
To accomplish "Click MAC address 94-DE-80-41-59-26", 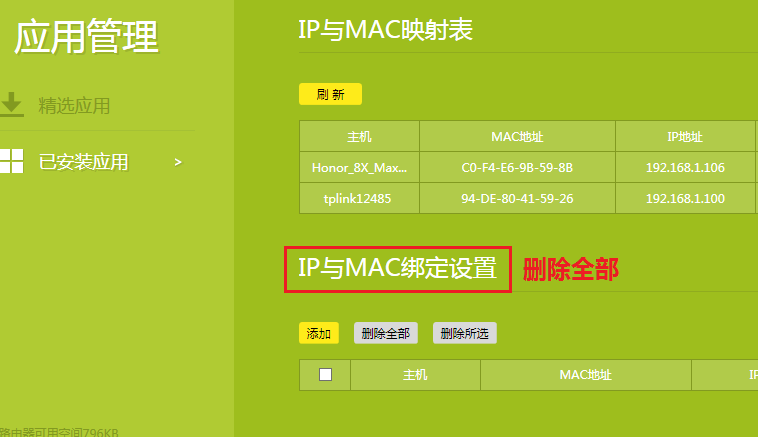I will click(517, 198).
